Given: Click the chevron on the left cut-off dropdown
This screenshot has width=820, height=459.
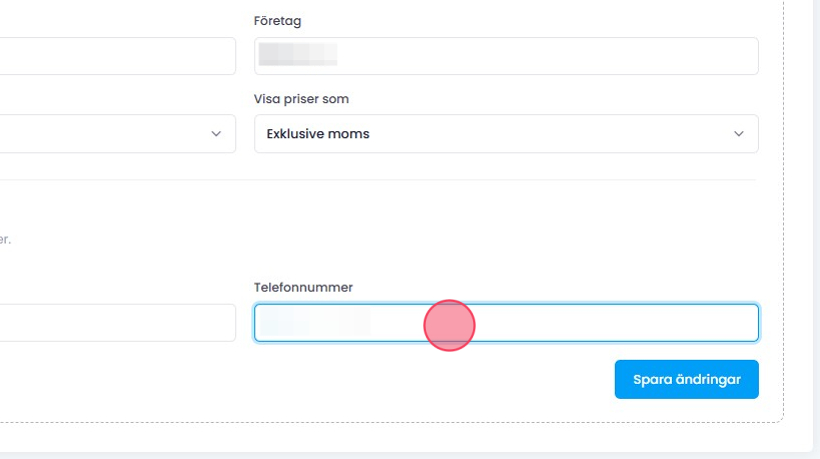Looking at the screenshot, I should click(216, 134).
